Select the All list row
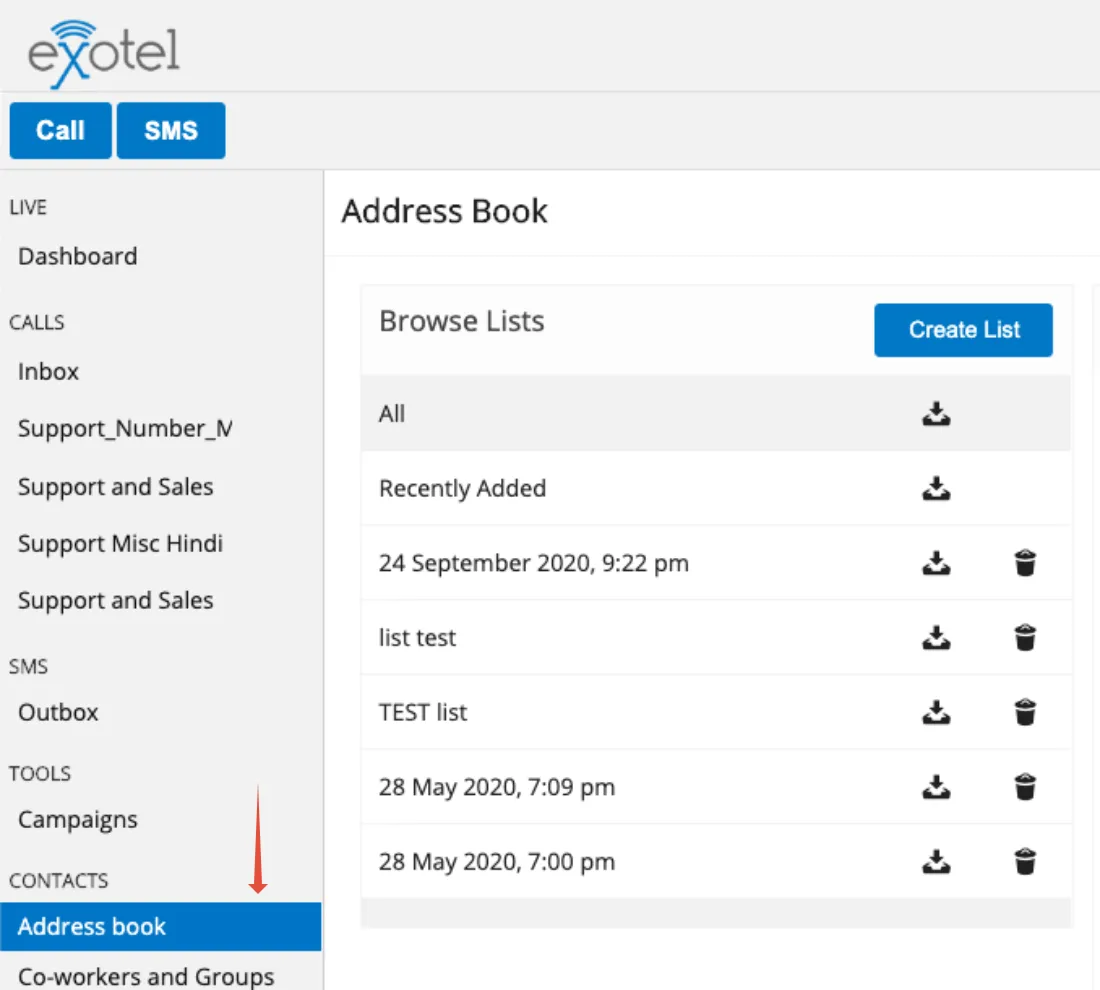 pyautogui.click(x=716, y=414)
